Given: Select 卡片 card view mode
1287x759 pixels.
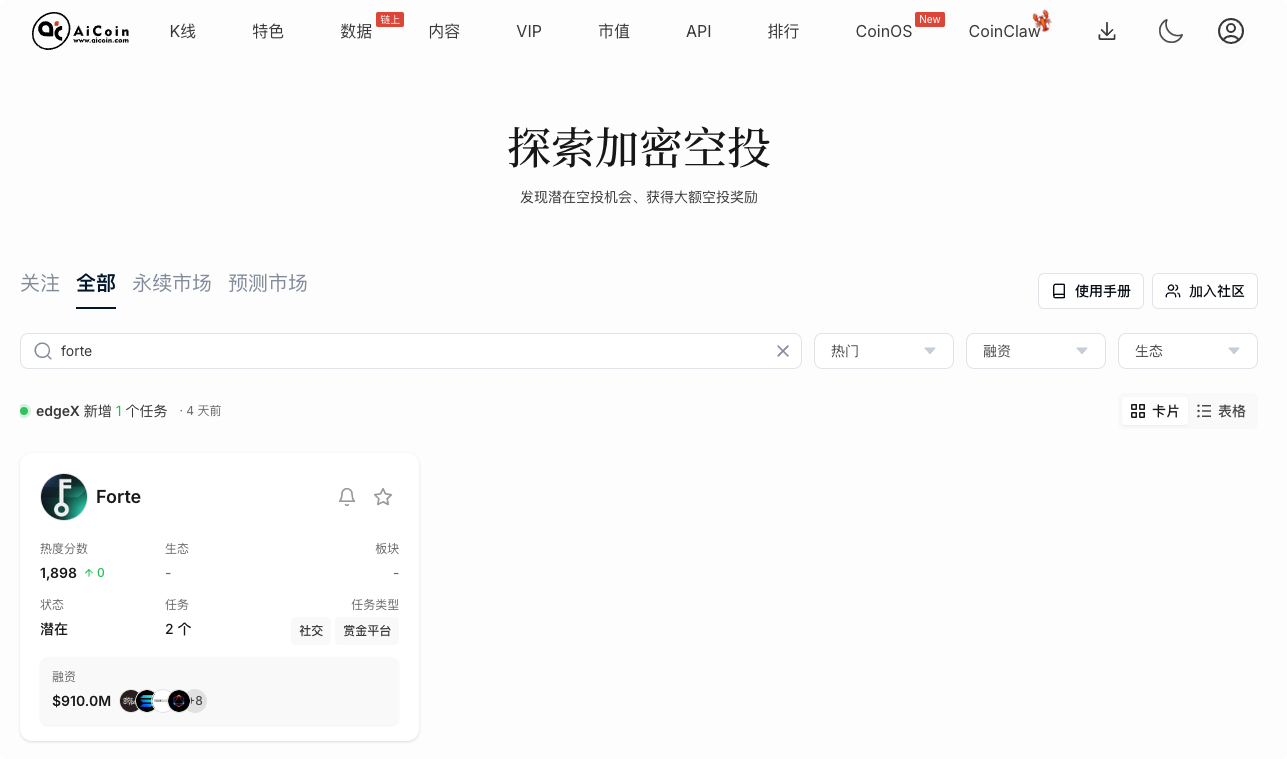Looking at the screenshot, I should 1154,410.
